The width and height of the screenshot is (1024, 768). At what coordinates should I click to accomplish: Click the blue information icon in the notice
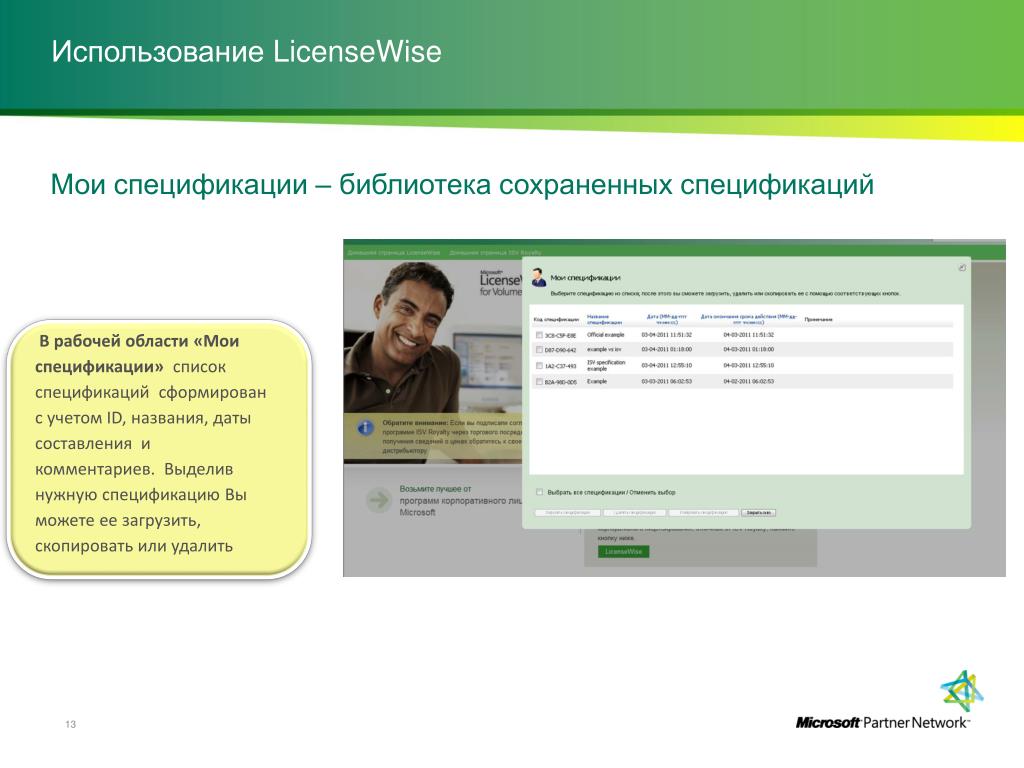(365, 428)
